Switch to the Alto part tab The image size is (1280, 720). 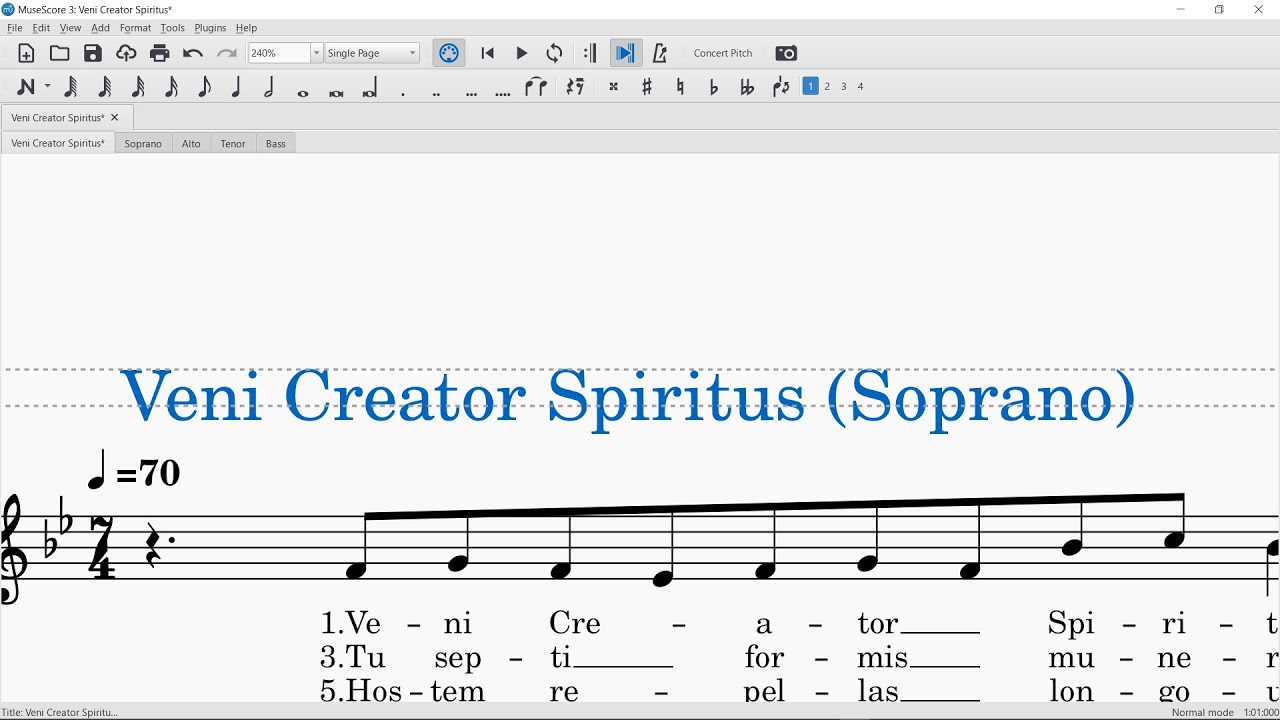[x=191, y=144]
